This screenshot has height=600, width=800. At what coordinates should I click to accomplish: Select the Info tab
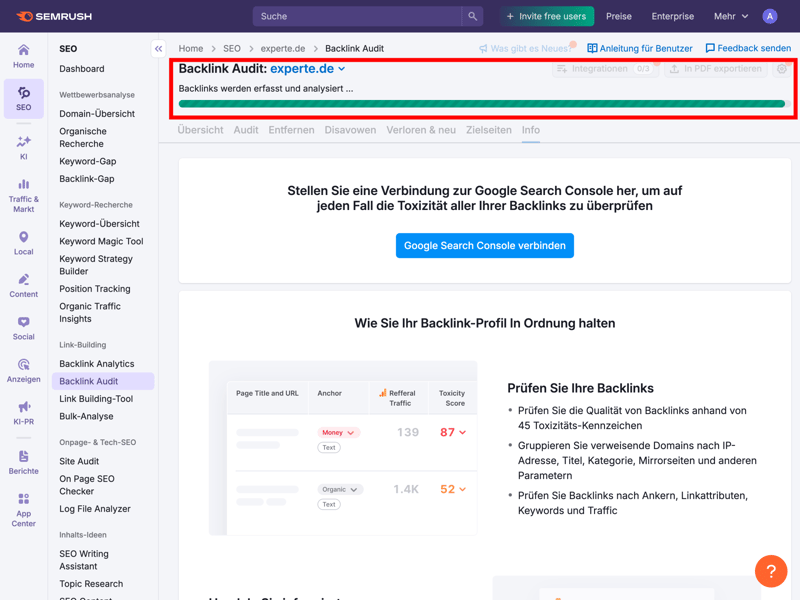point(531,130)
